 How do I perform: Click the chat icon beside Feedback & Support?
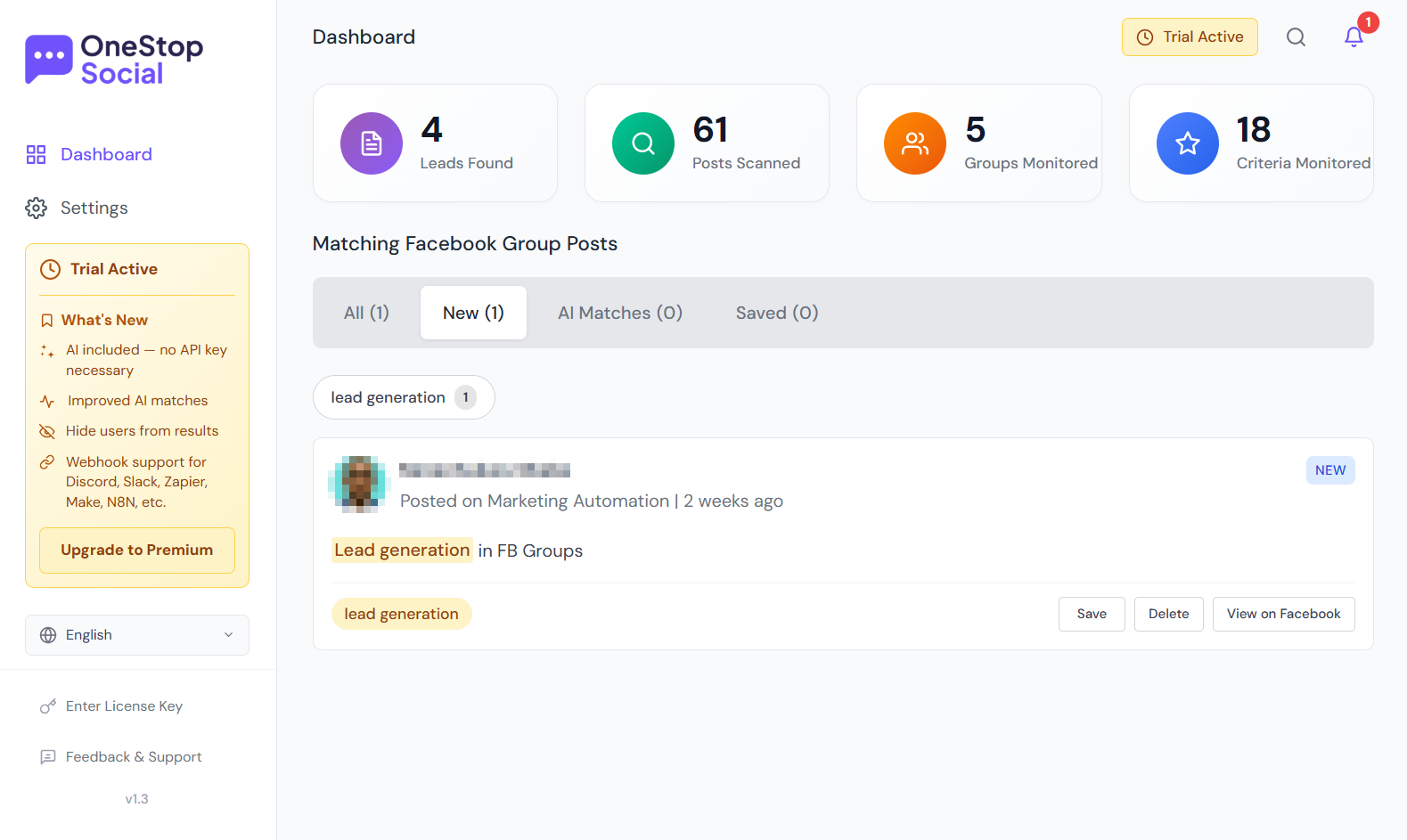pos(48,757)
